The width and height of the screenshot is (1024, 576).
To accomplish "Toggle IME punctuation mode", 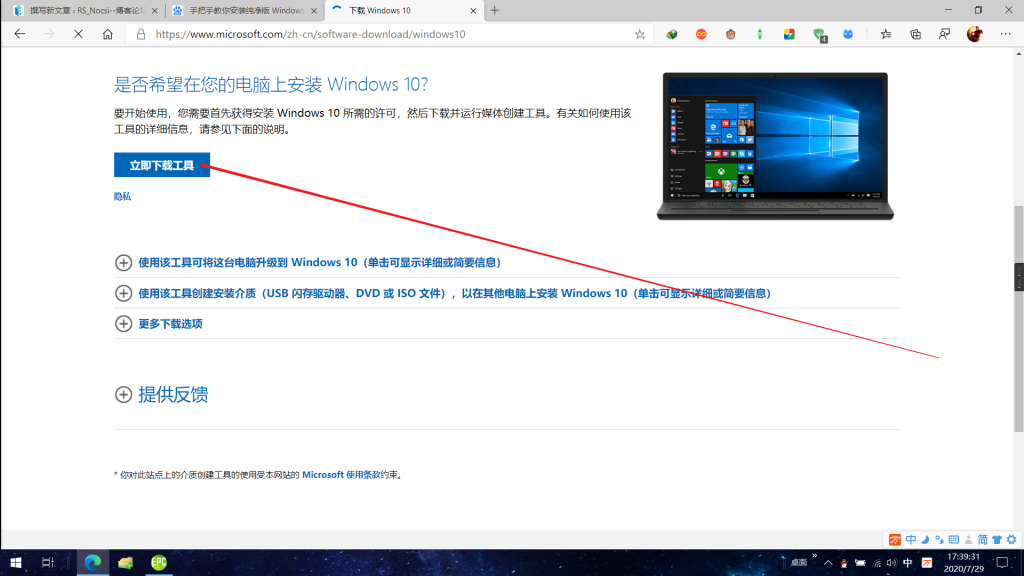I will (x=939, y=539).
